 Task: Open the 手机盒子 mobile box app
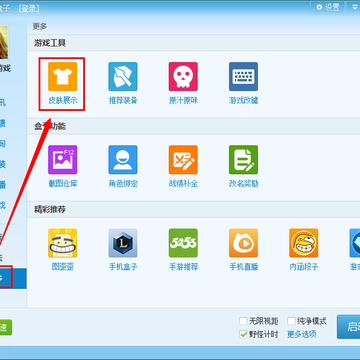(123, 250)
